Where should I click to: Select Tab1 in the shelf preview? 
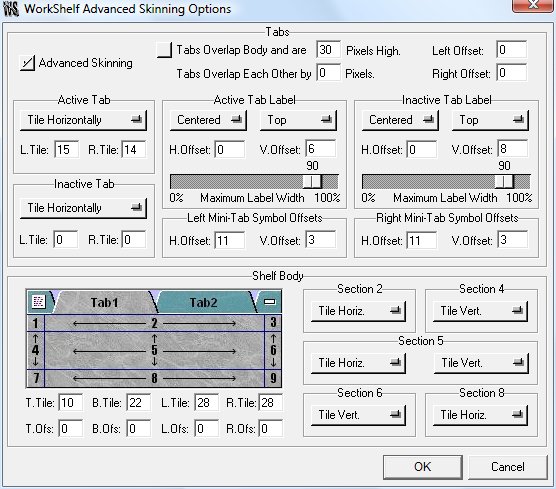104,302
